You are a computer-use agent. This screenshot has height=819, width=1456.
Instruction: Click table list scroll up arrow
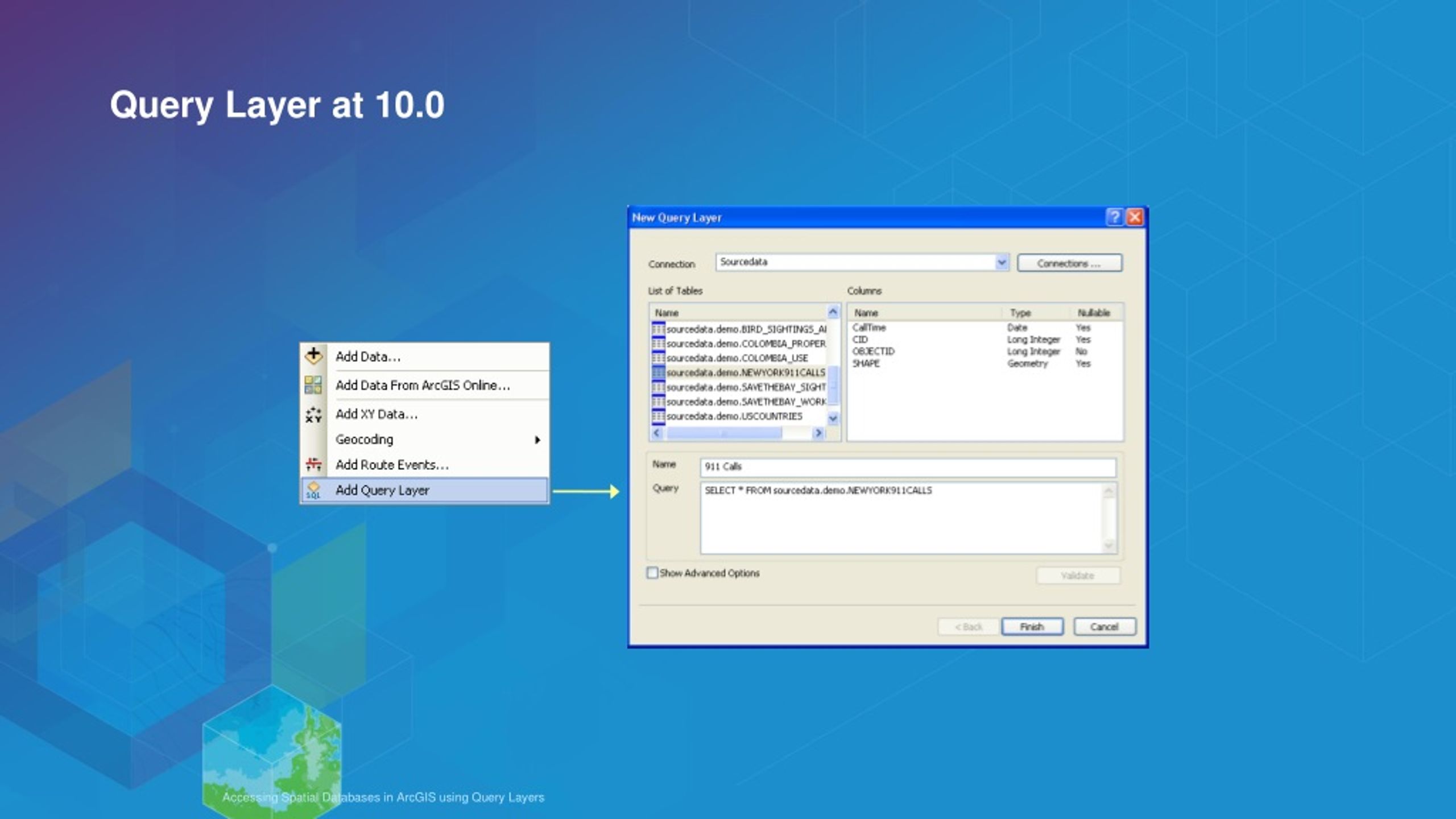(833, 312)
